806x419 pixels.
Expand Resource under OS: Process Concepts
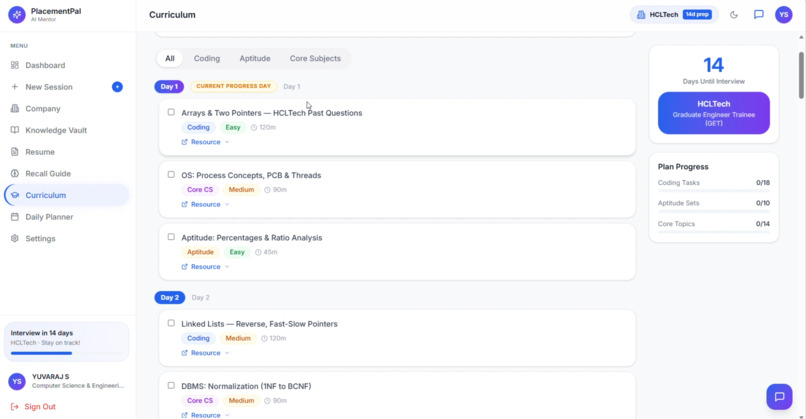click(205, 205)
